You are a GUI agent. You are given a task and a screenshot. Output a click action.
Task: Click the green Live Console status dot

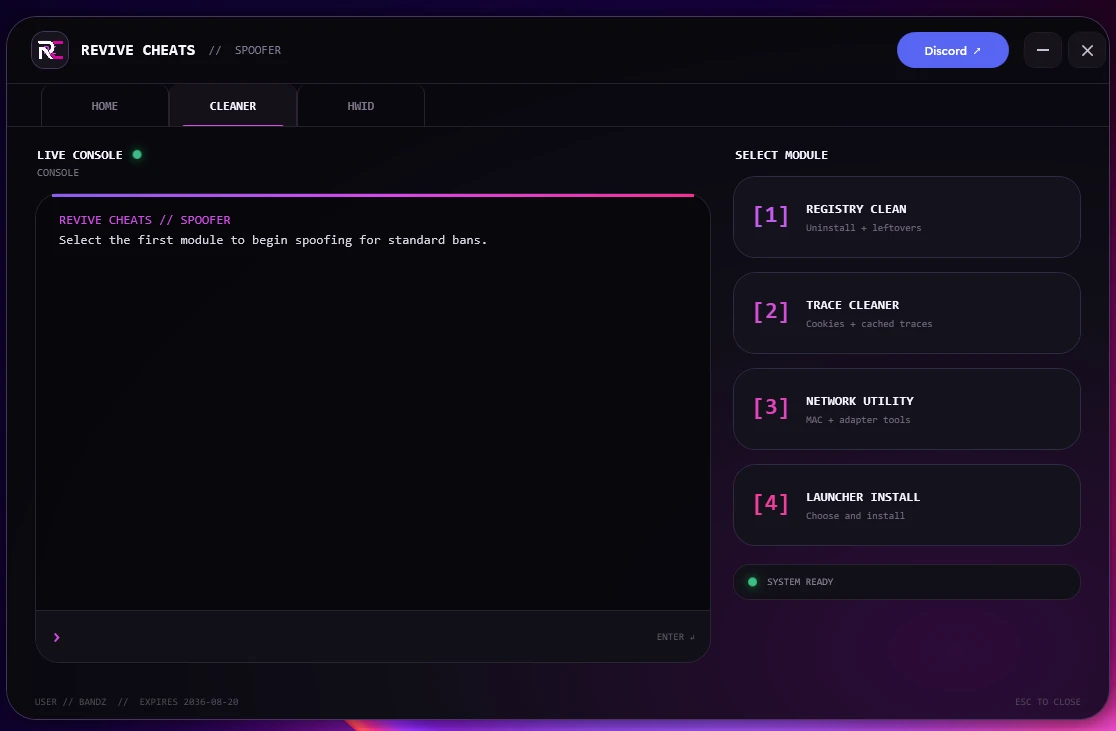[137, 154]
